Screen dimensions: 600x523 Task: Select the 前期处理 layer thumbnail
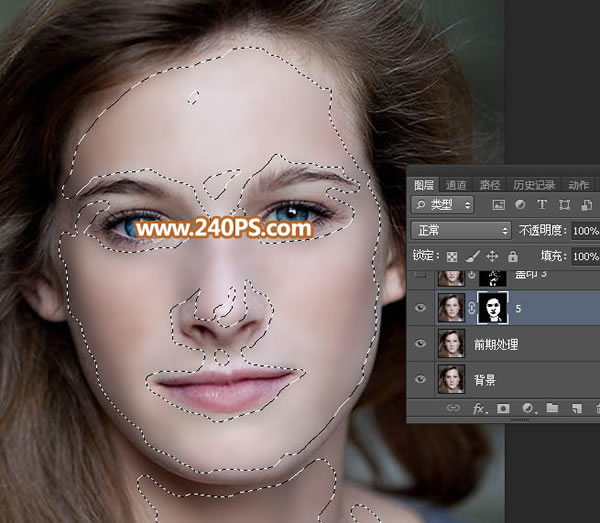pyautogui.click(x=452, y=343)
